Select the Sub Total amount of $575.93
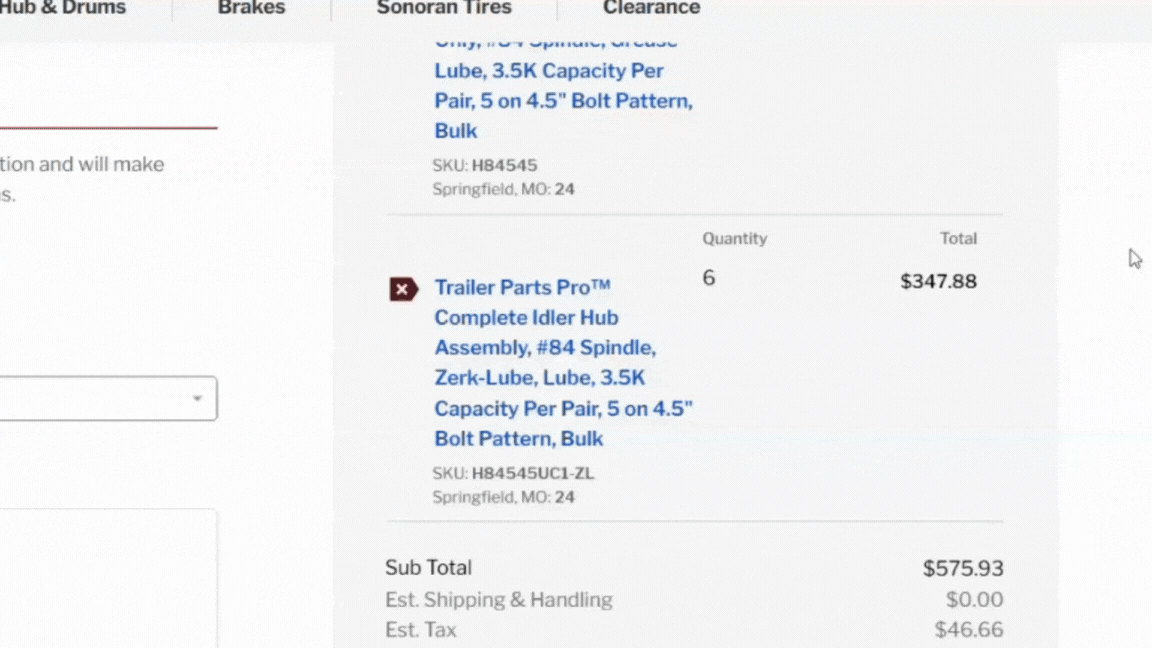This screenshot has width=1152, height=648. pyautogui.click(x=963, y=568)
